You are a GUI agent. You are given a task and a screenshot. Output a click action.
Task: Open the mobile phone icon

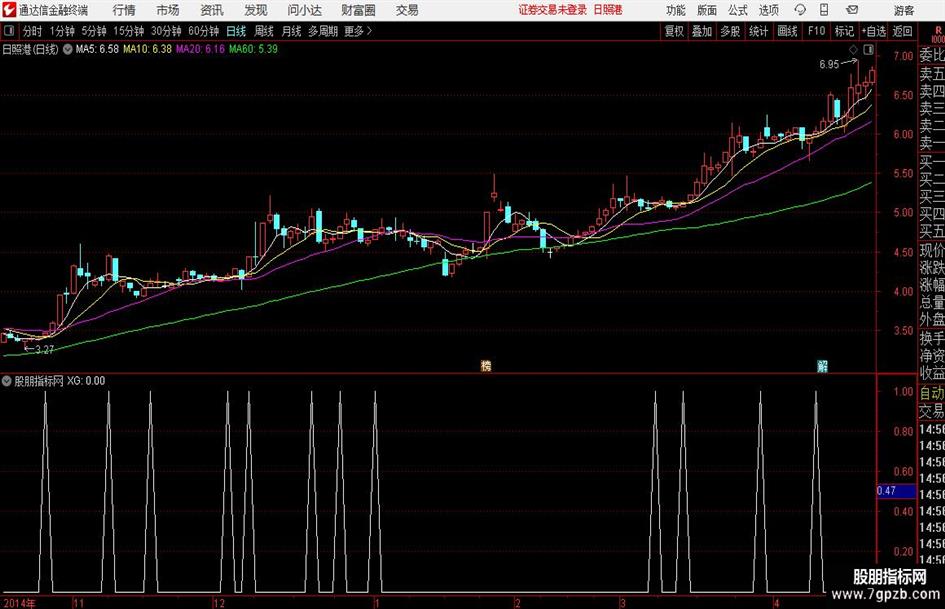point(824,10)
